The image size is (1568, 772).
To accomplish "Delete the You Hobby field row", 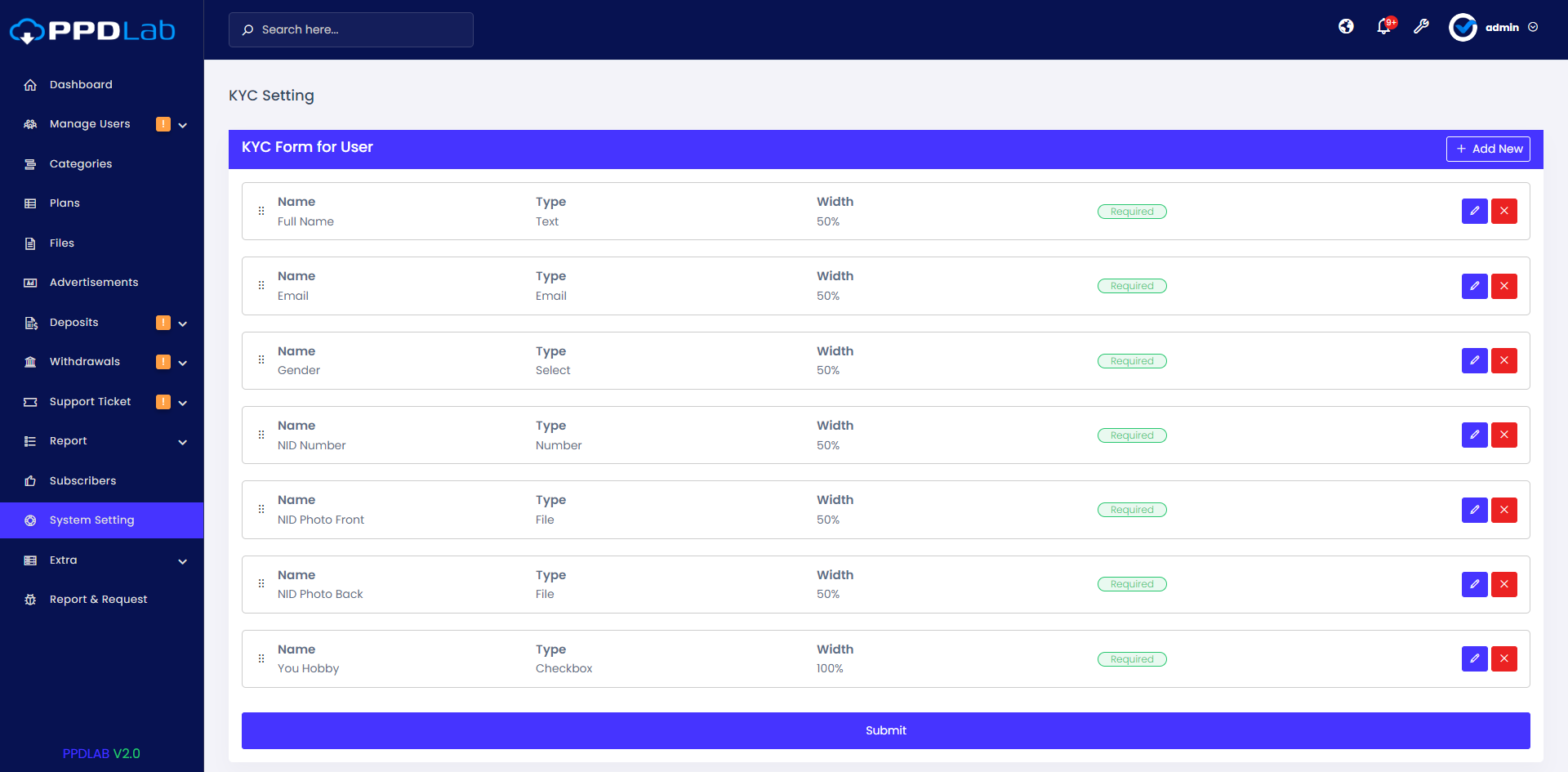I will coord(1503,658).
